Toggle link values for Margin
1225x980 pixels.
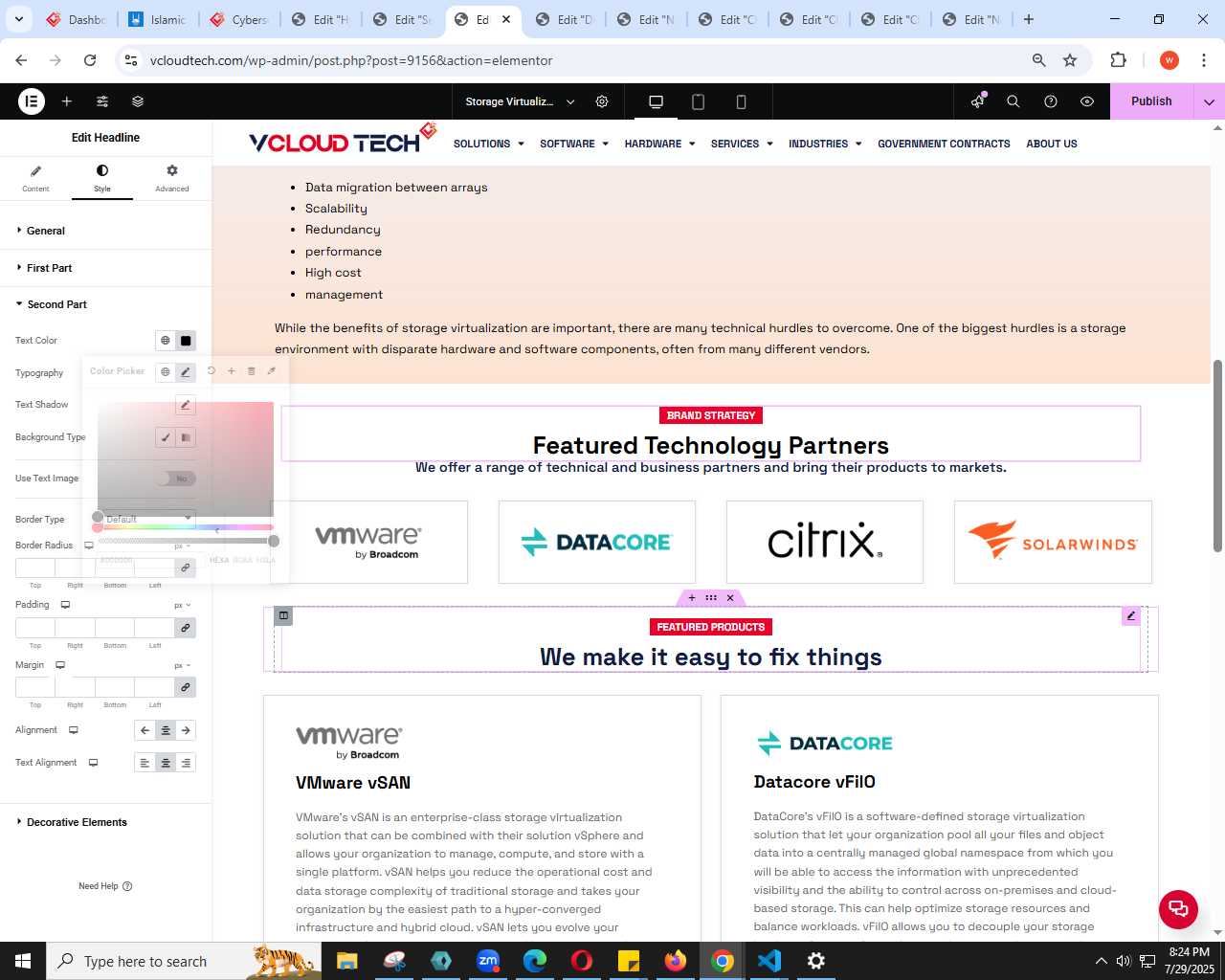click(186, 687)
